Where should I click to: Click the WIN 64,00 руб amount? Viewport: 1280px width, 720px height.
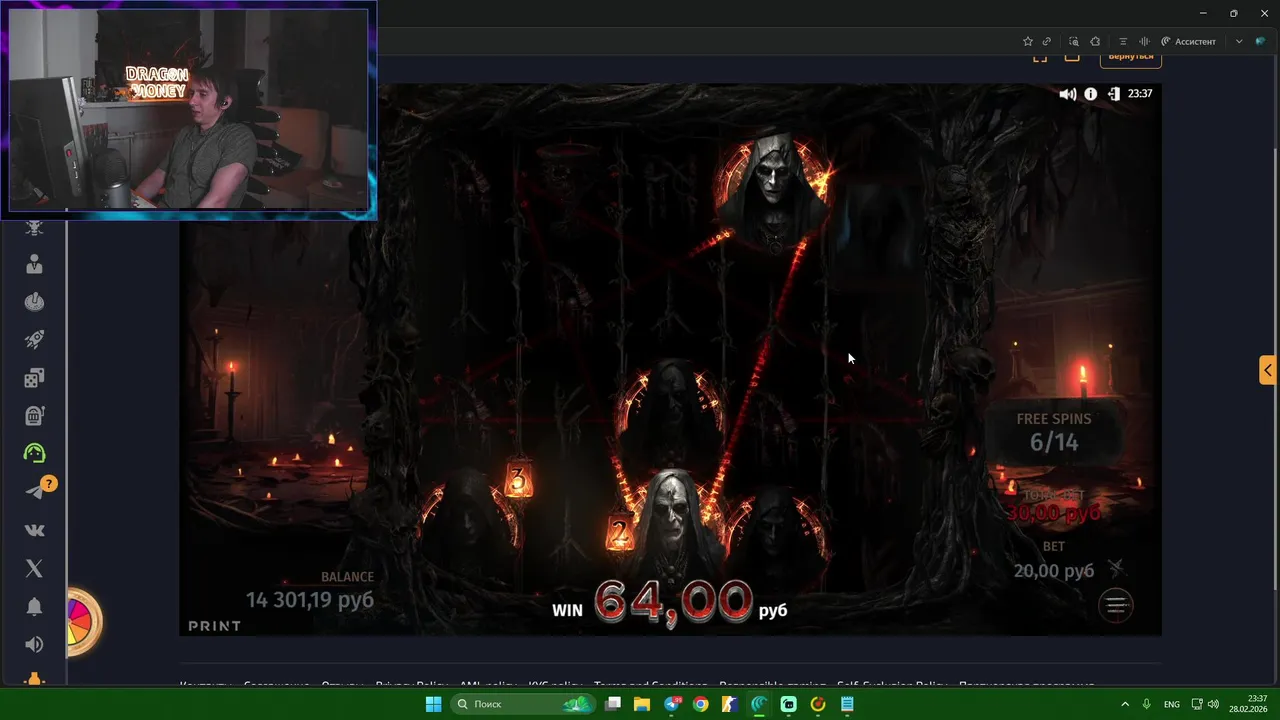coord(670,602)
